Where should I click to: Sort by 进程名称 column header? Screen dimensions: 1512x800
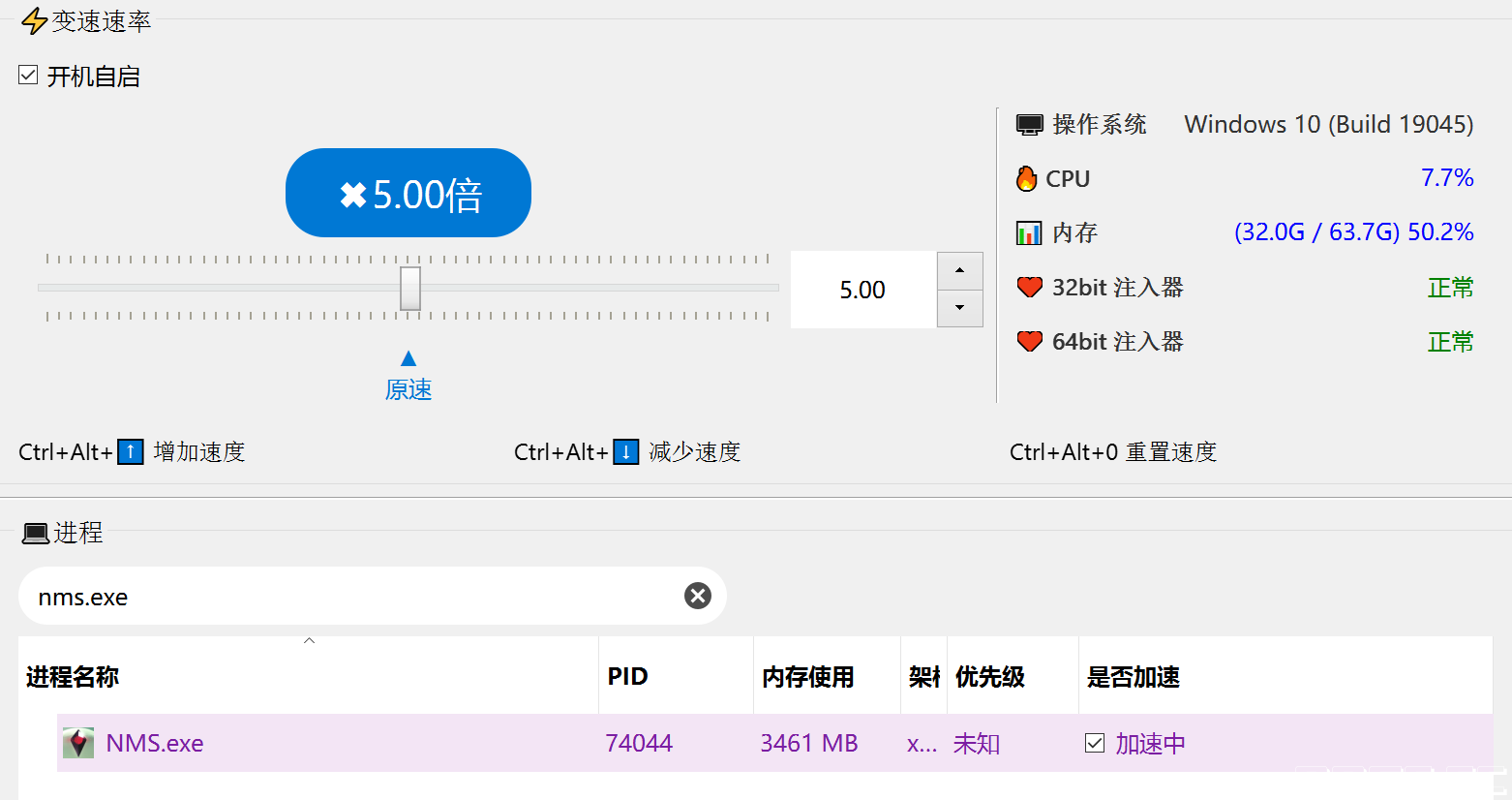pos(73,677)
